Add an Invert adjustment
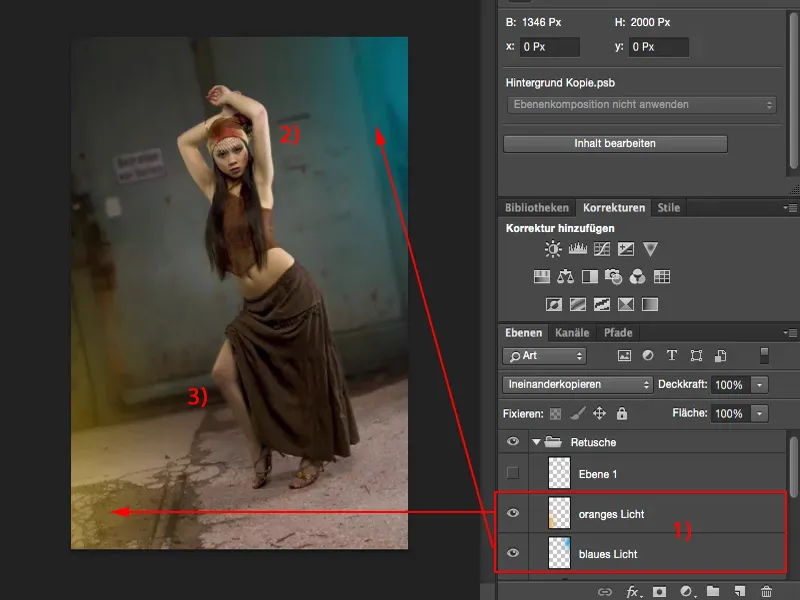Screen dimensions: 800x600 (554, 305)
